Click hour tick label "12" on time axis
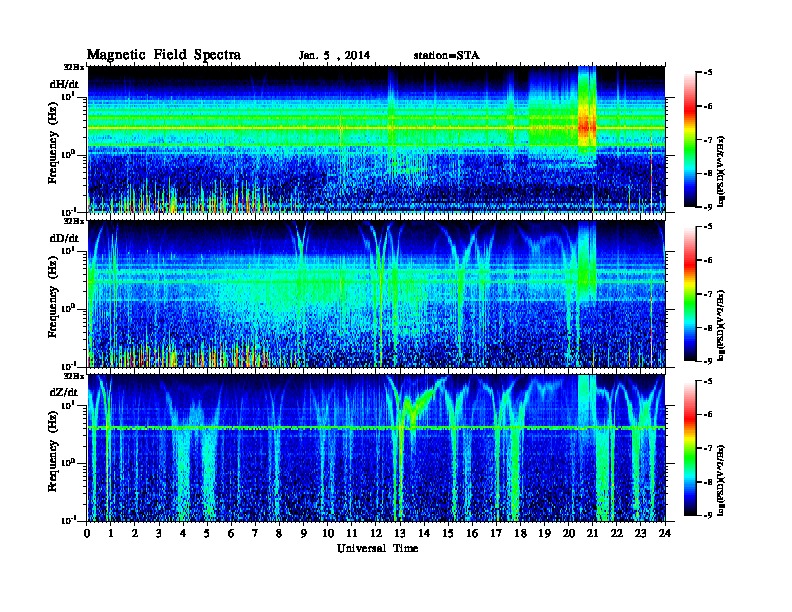The image size is (792, 612). 376,533
